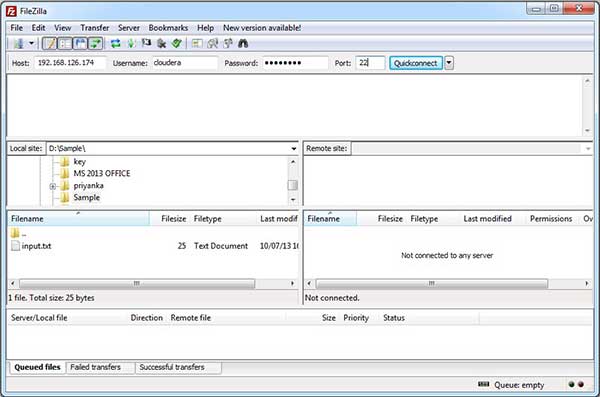The height and width of the screenshot is (397, 600).
Task: Open the Site Manager dropdown arrow
Action: pos(31,43)
